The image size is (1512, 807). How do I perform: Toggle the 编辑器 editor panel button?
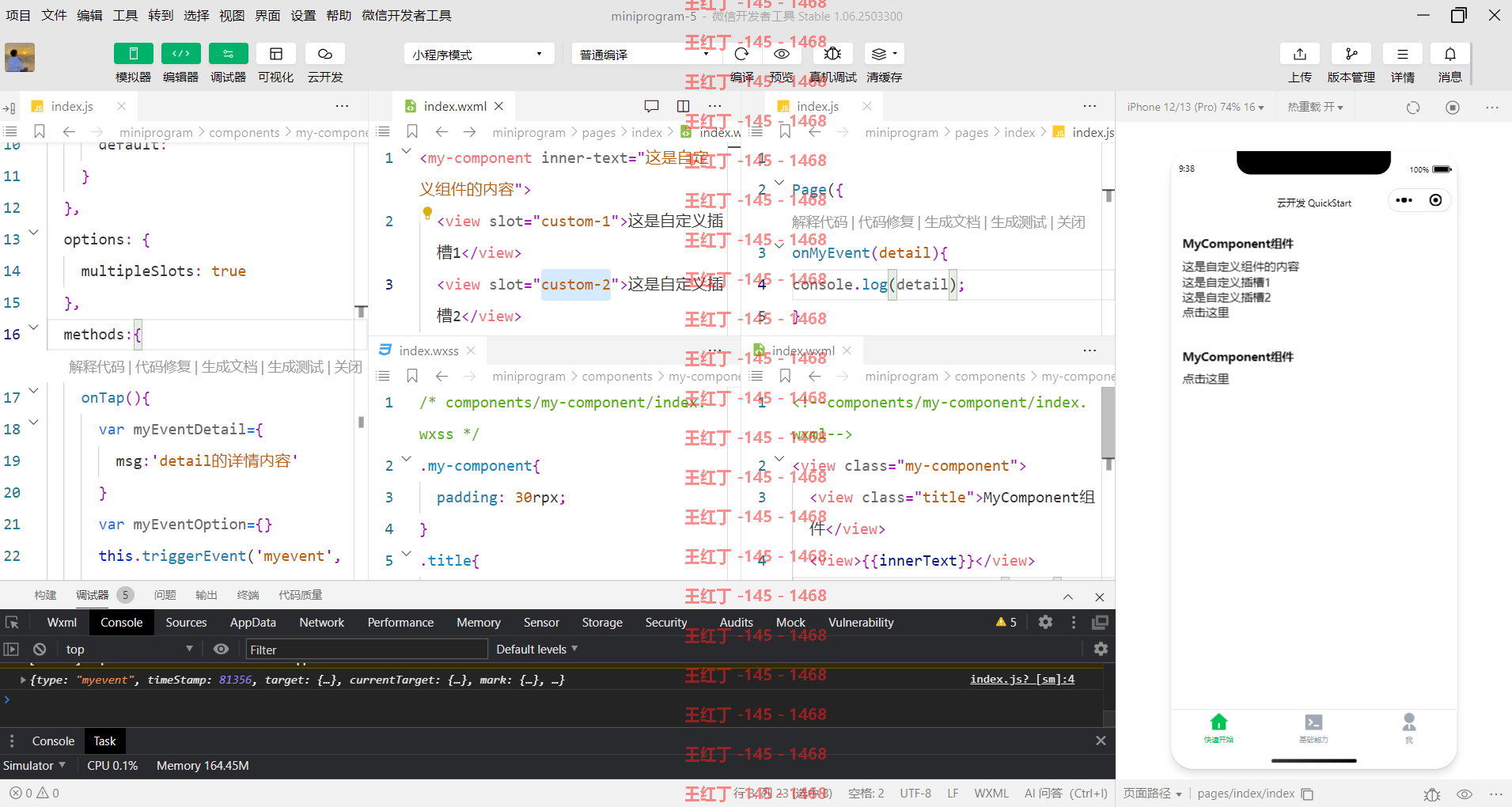(x=180, y=54)
